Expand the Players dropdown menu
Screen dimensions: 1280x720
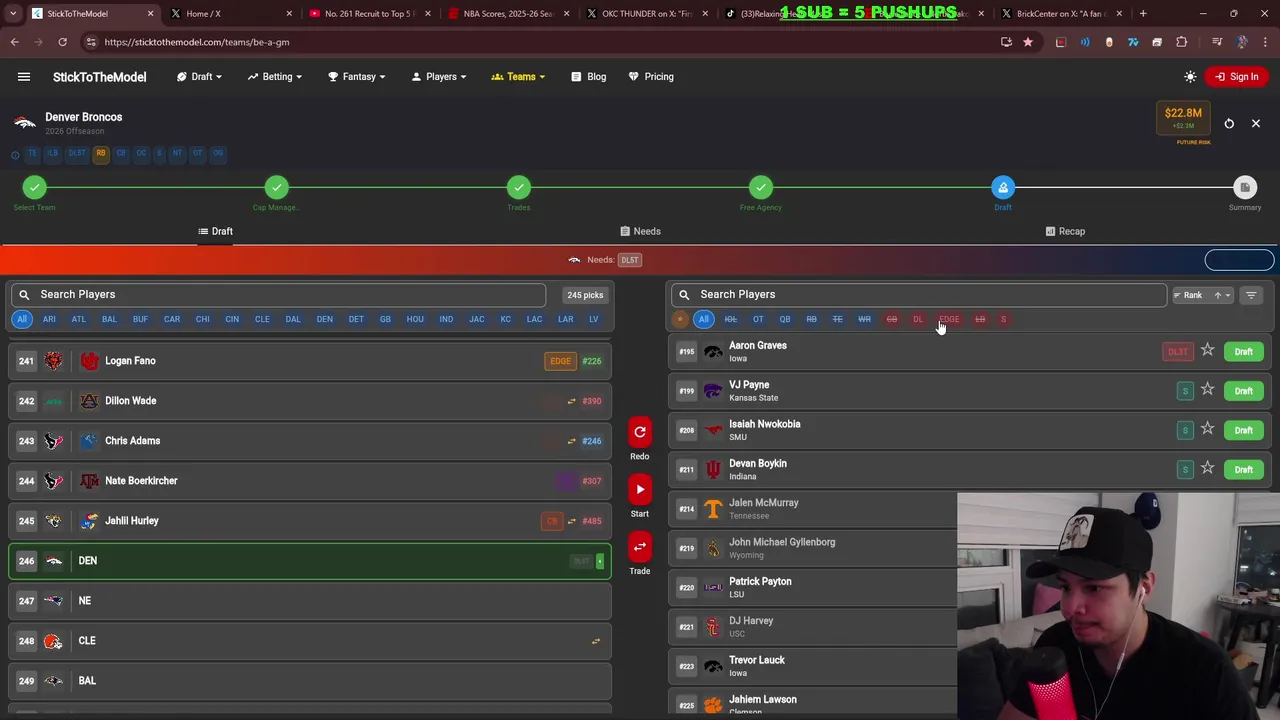pyautogui.click(x=439, y=77)
